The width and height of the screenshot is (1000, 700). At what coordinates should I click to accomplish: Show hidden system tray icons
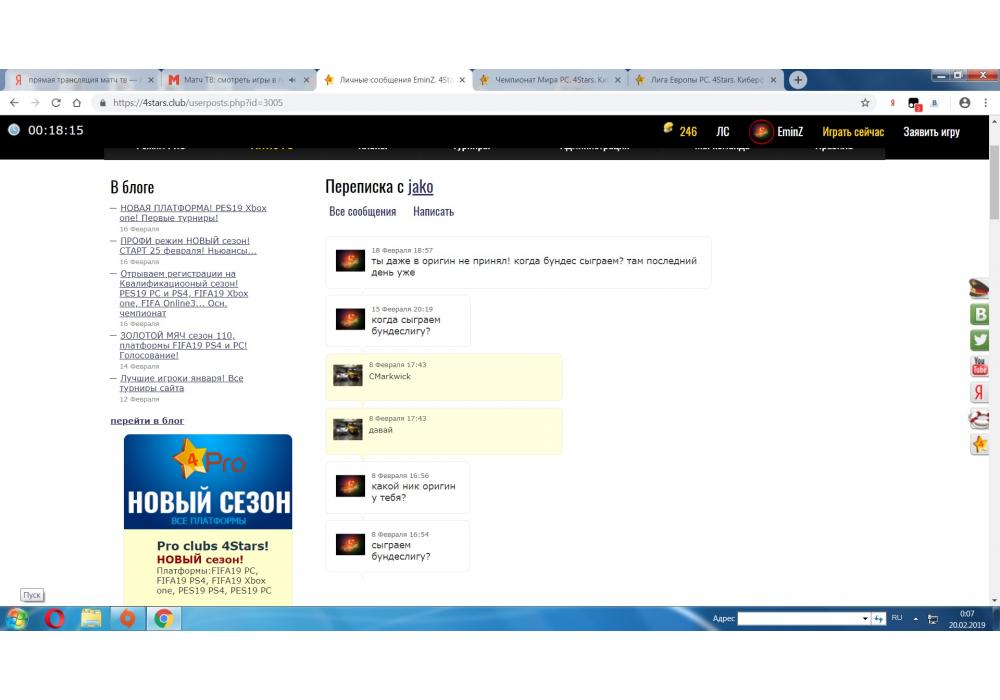(x=914, y=619)
